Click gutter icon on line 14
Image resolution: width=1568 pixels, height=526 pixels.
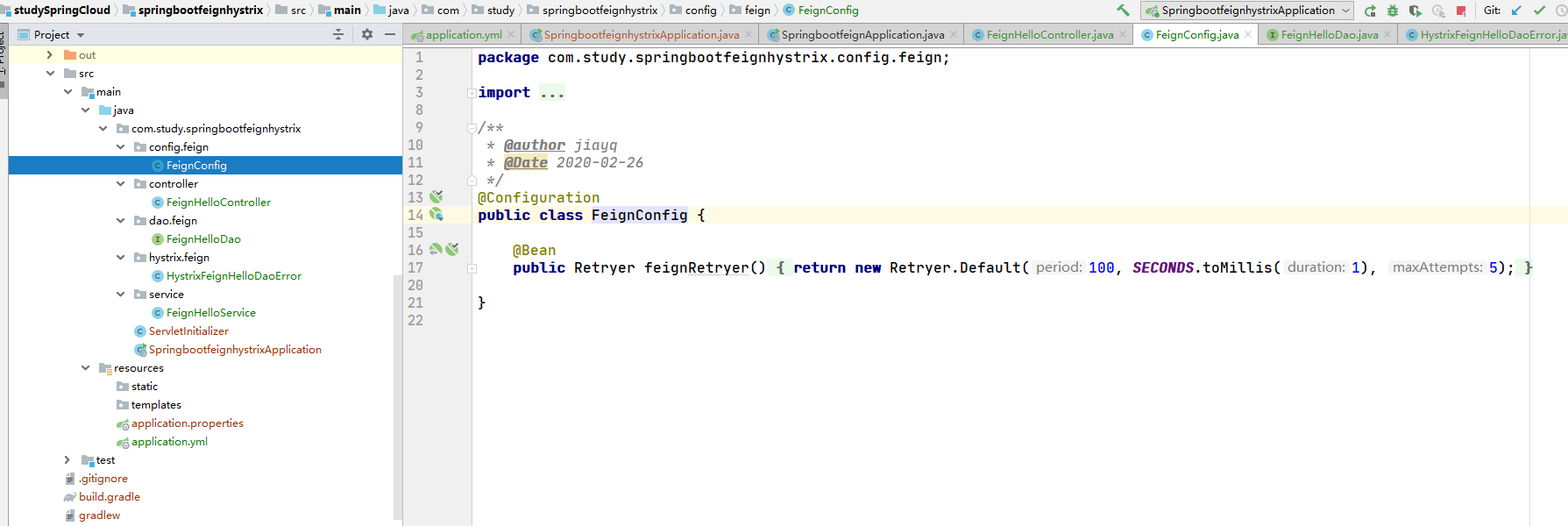pos(436,215)
